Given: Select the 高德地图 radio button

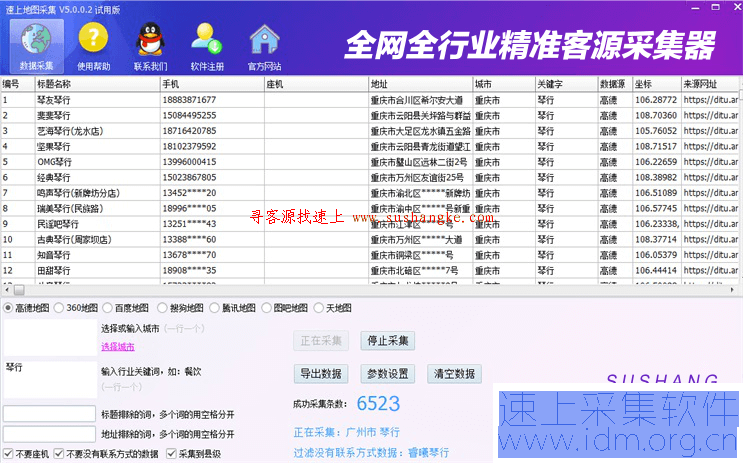Looking at the screenshot, I should (8, 308).
